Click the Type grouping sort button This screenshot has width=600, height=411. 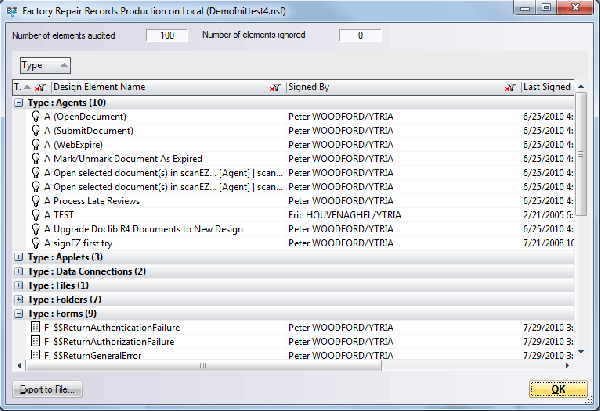pos(45,65)
